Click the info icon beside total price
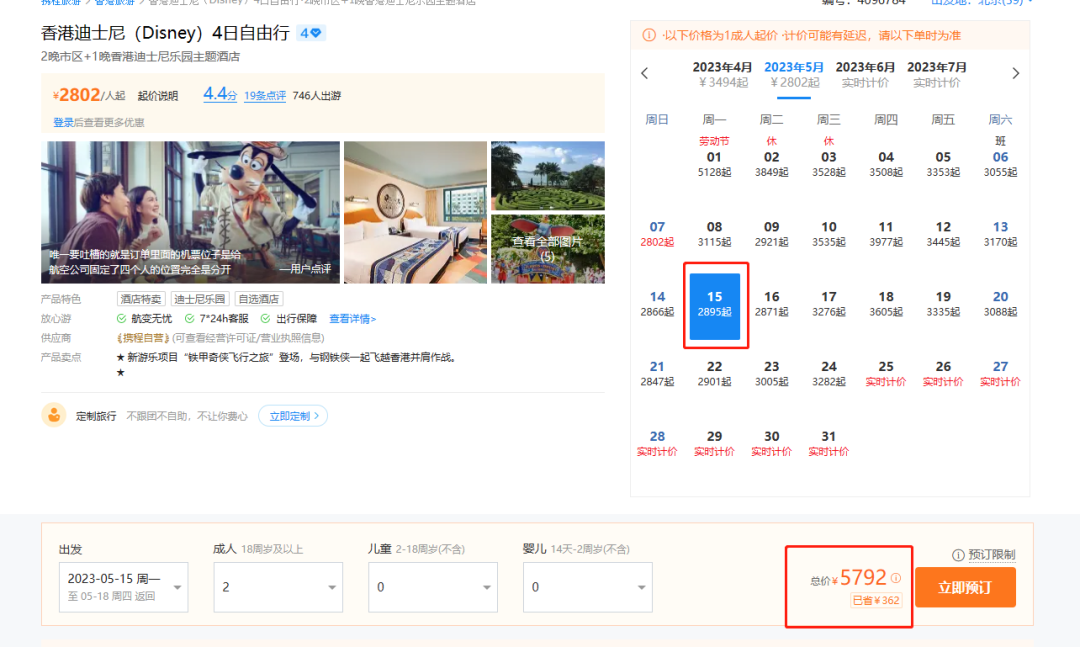Screen dimensions: 1080x647 [x=896, y=578]
